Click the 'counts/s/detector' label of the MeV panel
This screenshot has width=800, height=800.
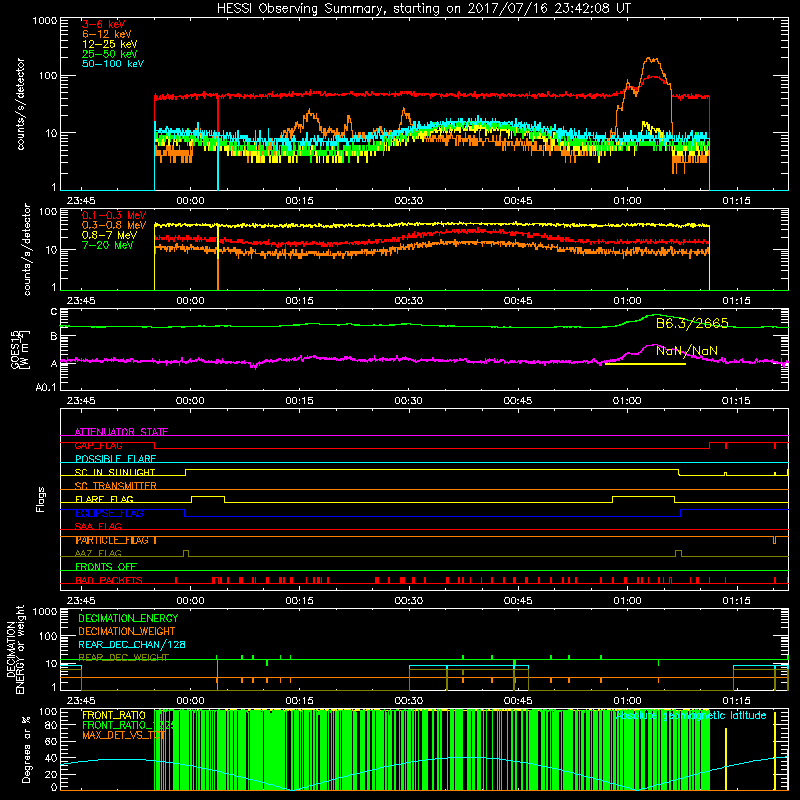[27, 249]
